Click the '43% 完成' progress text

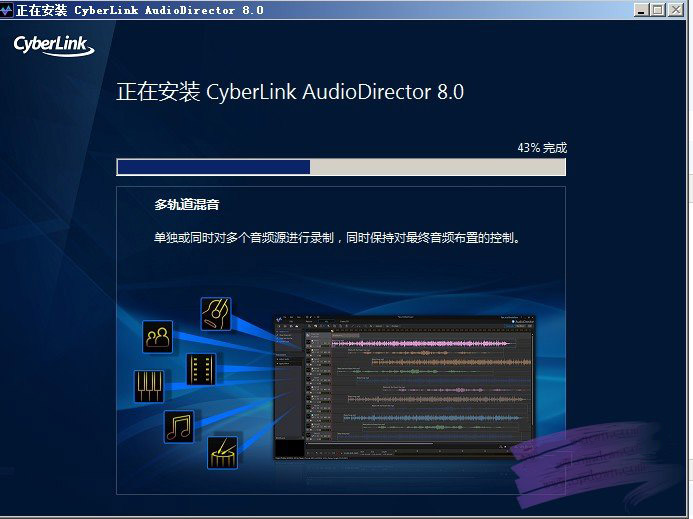(542, 148)
